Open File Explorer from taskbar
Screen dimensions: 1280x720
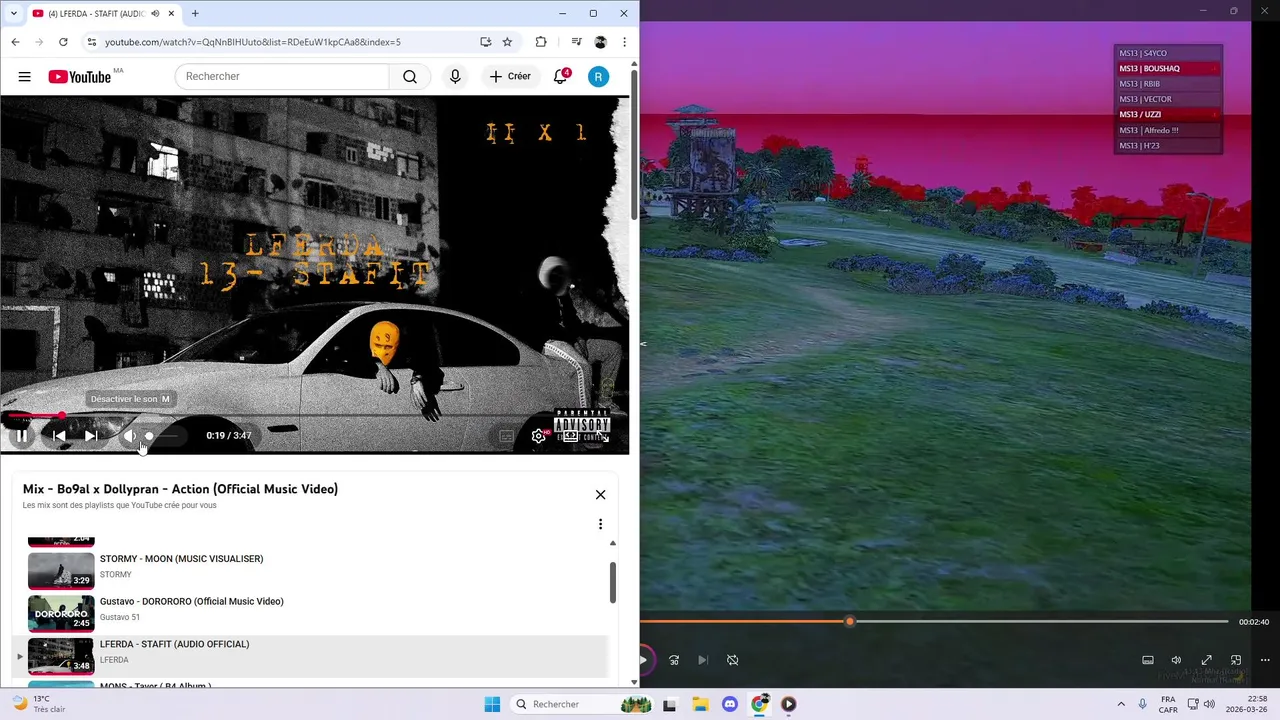700,704
